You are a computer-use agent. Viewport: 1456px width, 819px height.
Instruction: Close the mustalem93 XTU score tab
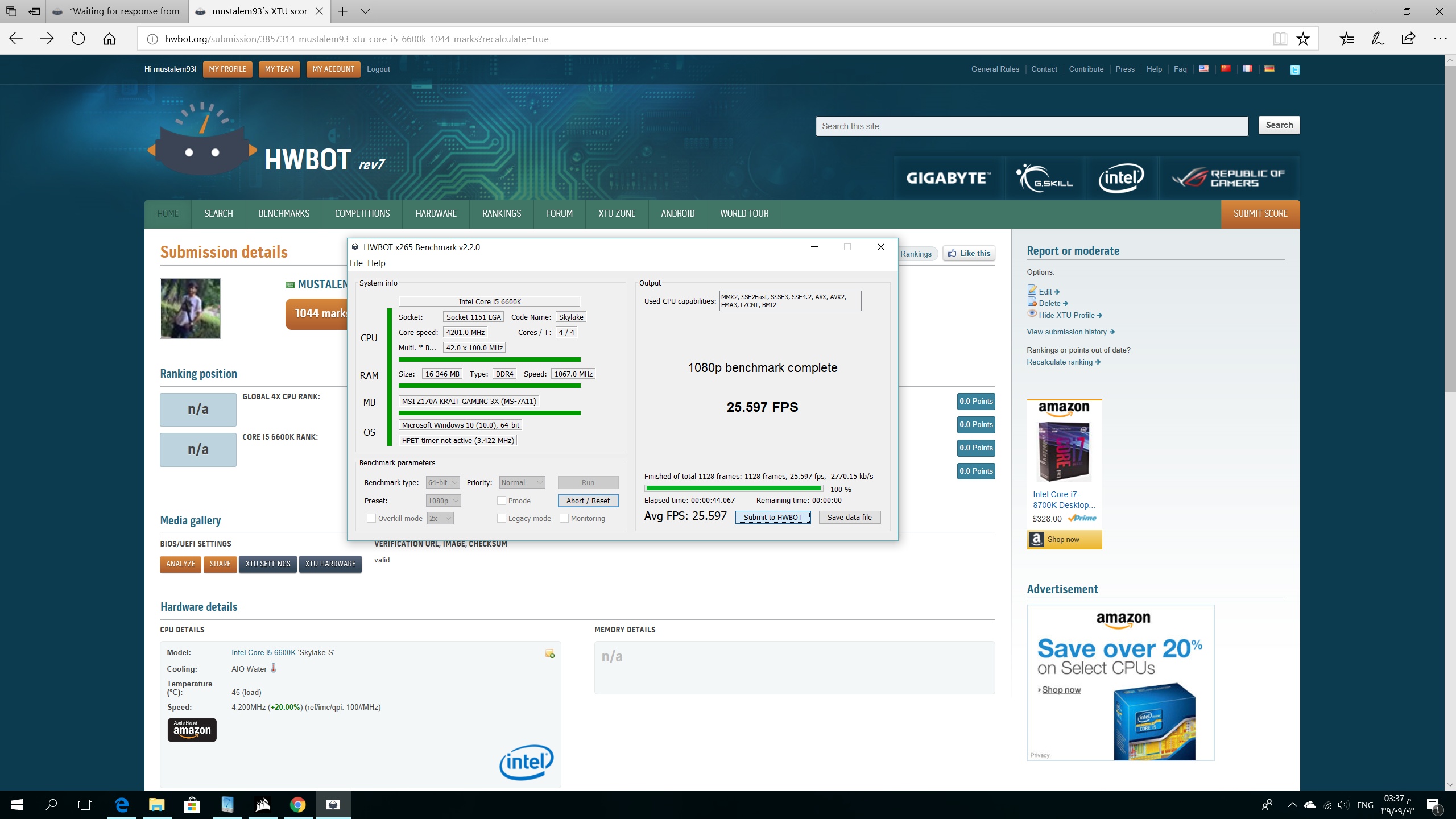click(320, 11)
